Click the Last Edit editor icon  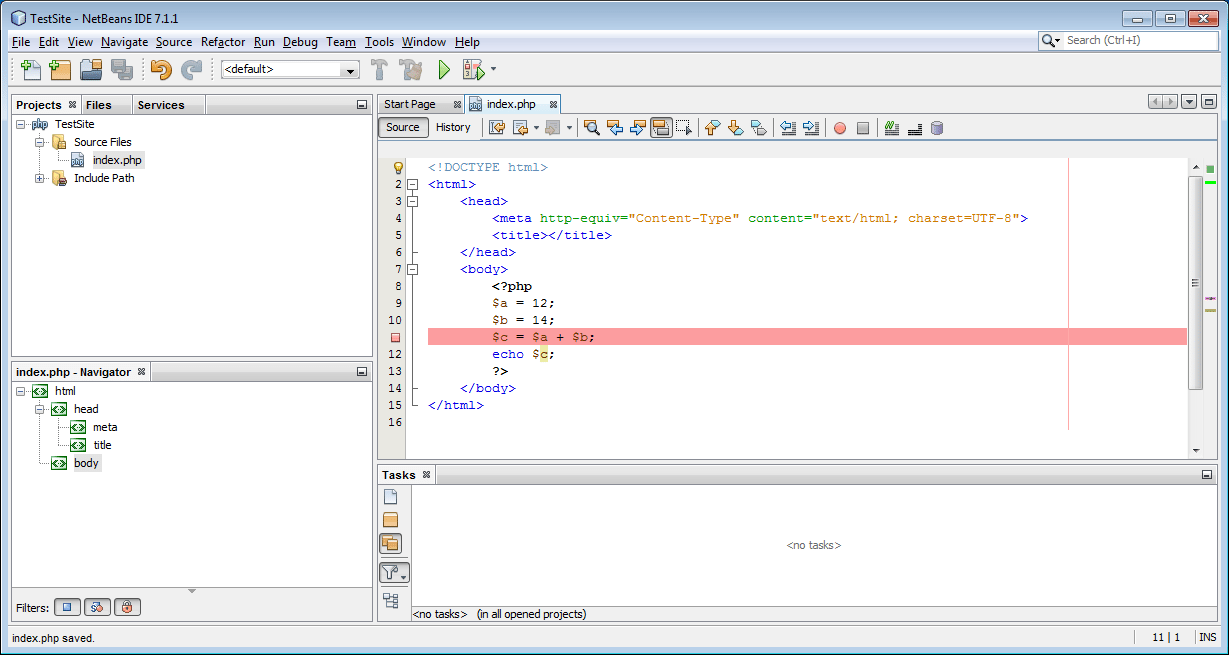(497, 127)
